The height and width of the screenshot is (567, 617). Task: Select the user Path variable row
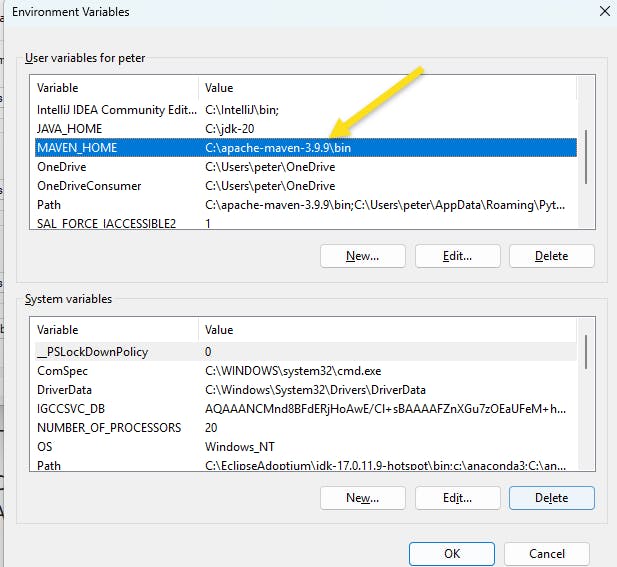click(306, 205)
